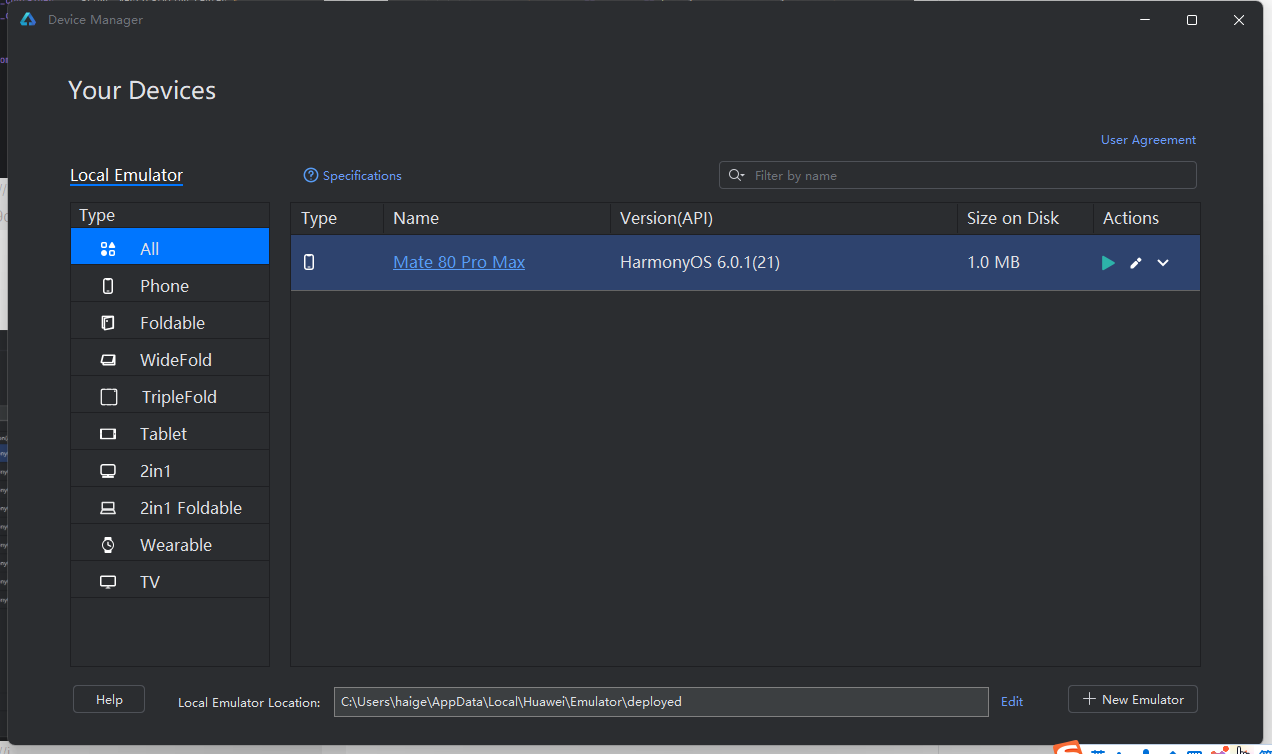Filter devices by WideFold type
Image resolution: width=1272 pixels, height=754 pixels.
click(x=170, y=360)
